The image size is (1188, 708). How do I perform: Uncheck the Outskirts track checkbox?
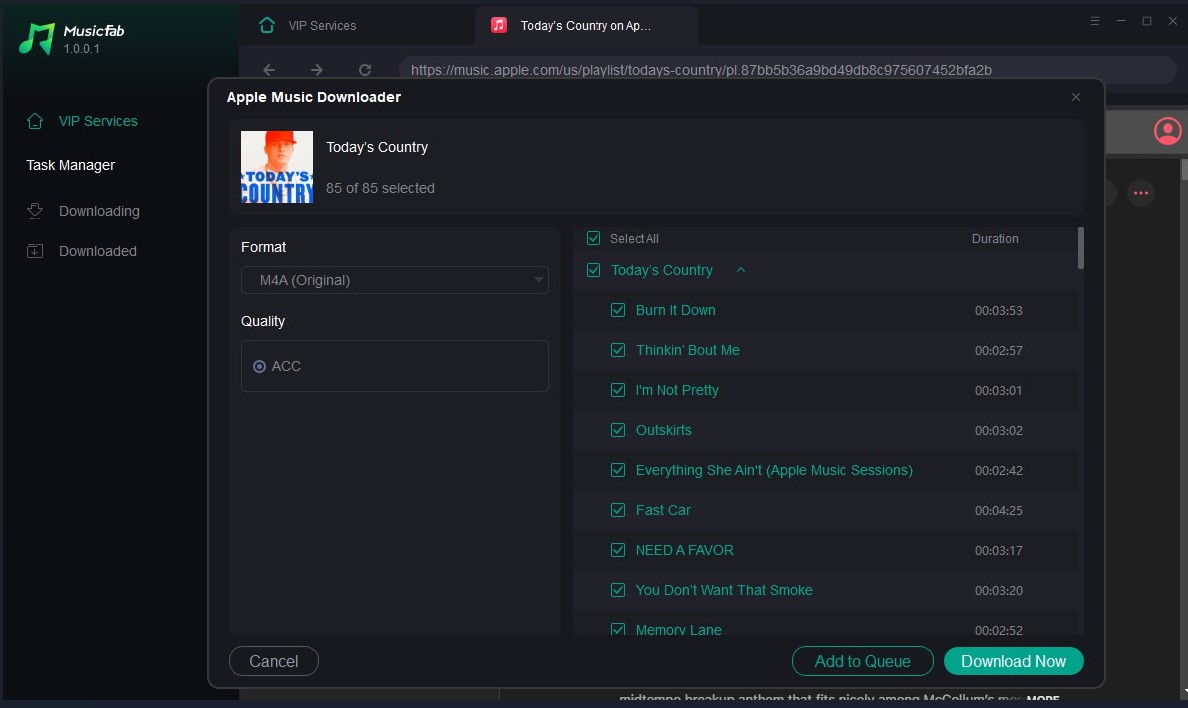click(617, 430)
